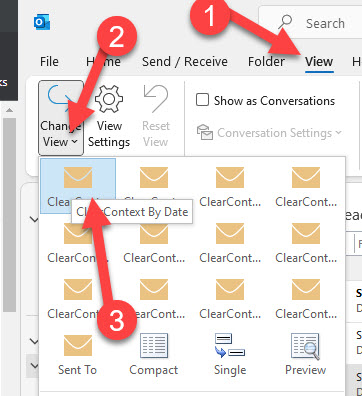Switch to the Send / Receive tab
Viewport: 362px width, 396px height.
[x=185, y=62]
